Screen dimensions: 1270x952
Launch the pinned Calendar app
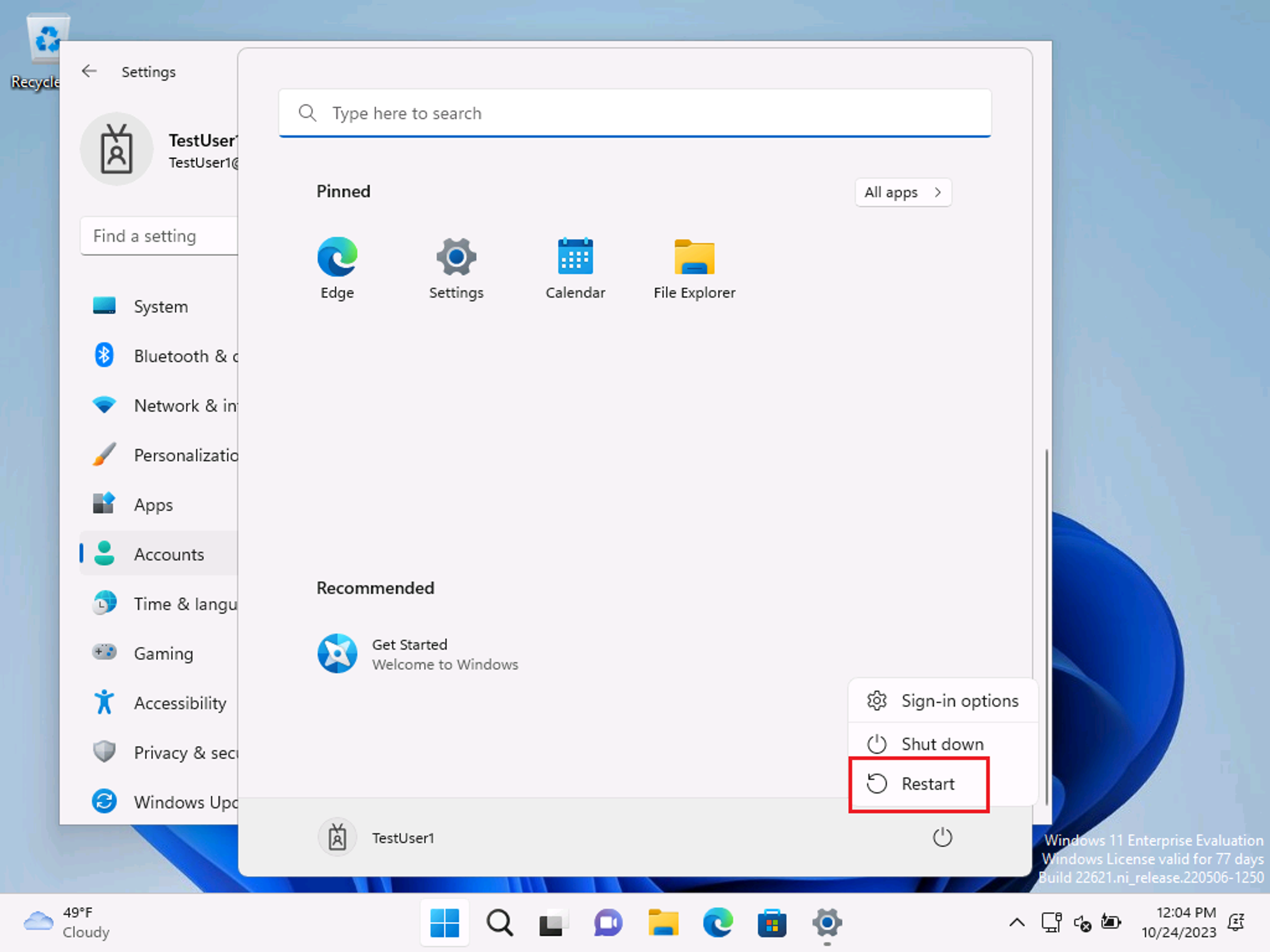(575, 268)
